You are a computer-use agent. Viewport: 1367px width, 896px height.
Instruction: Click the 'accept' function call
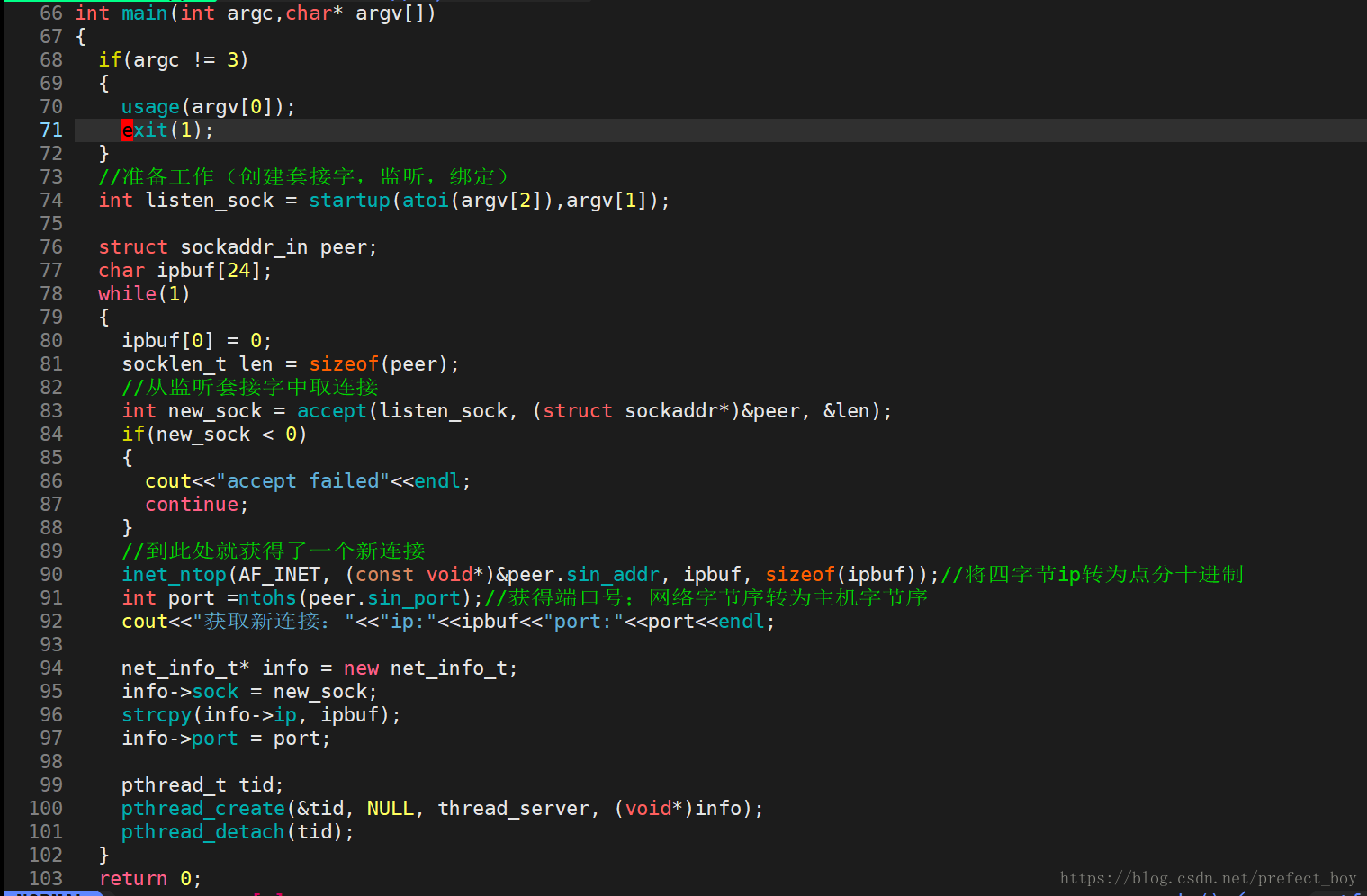click(x=332, y=411)
